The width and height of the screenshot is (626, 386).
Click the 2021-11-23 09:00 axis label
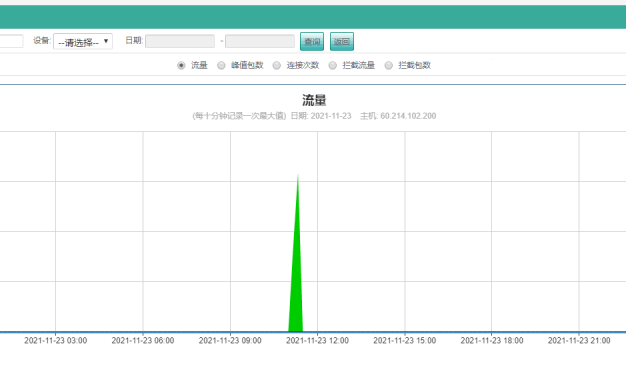pyautogui.click(x=230, y=340)
